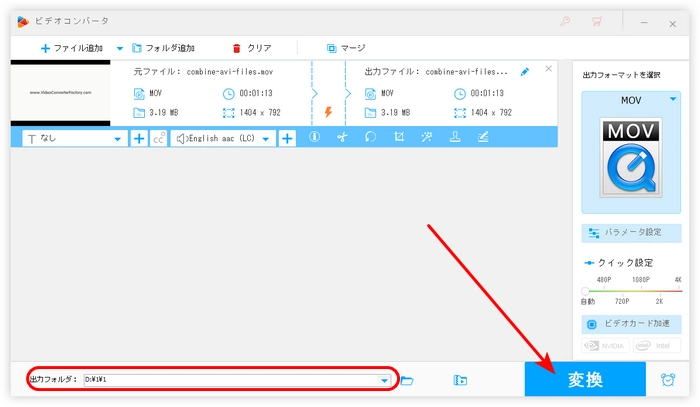700x407 pixels.
Task: Open the magic wand effects tool
Action: (427, 137)
